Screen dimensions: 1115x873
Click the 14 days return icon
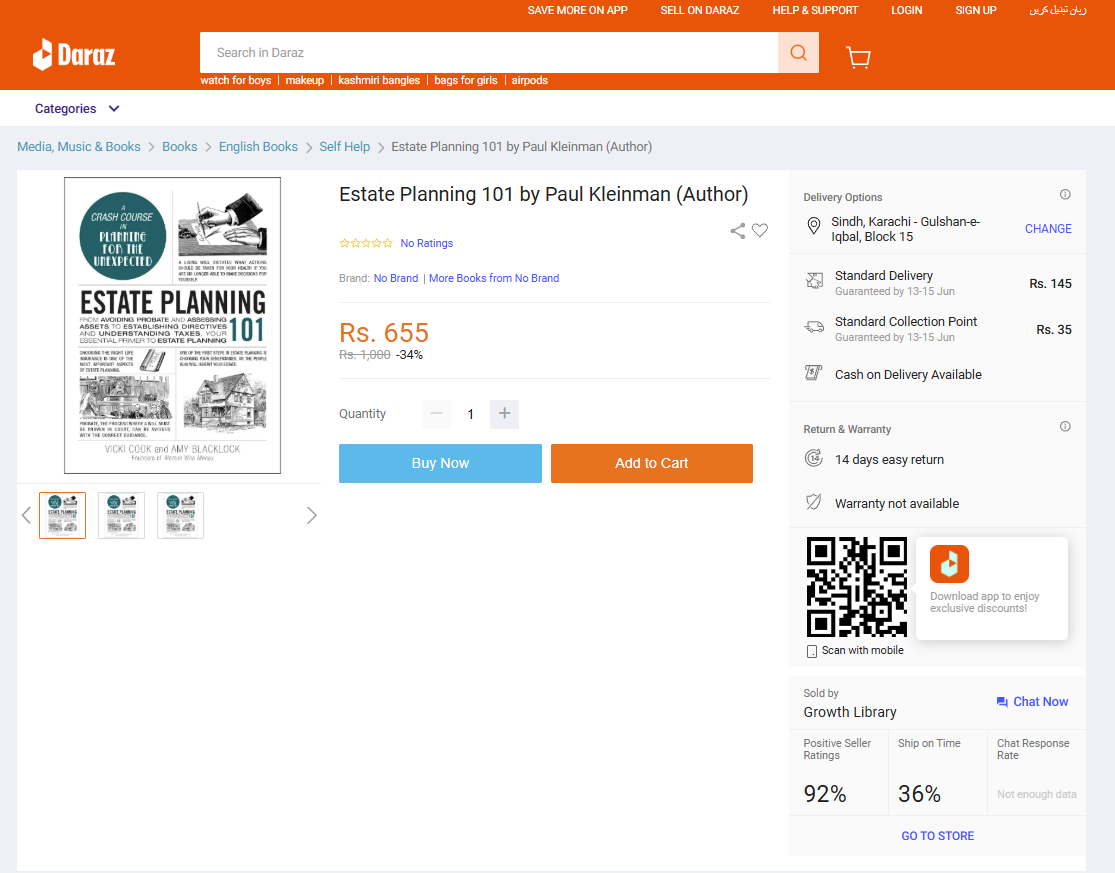pyautogui.click(x=813, y=458)
